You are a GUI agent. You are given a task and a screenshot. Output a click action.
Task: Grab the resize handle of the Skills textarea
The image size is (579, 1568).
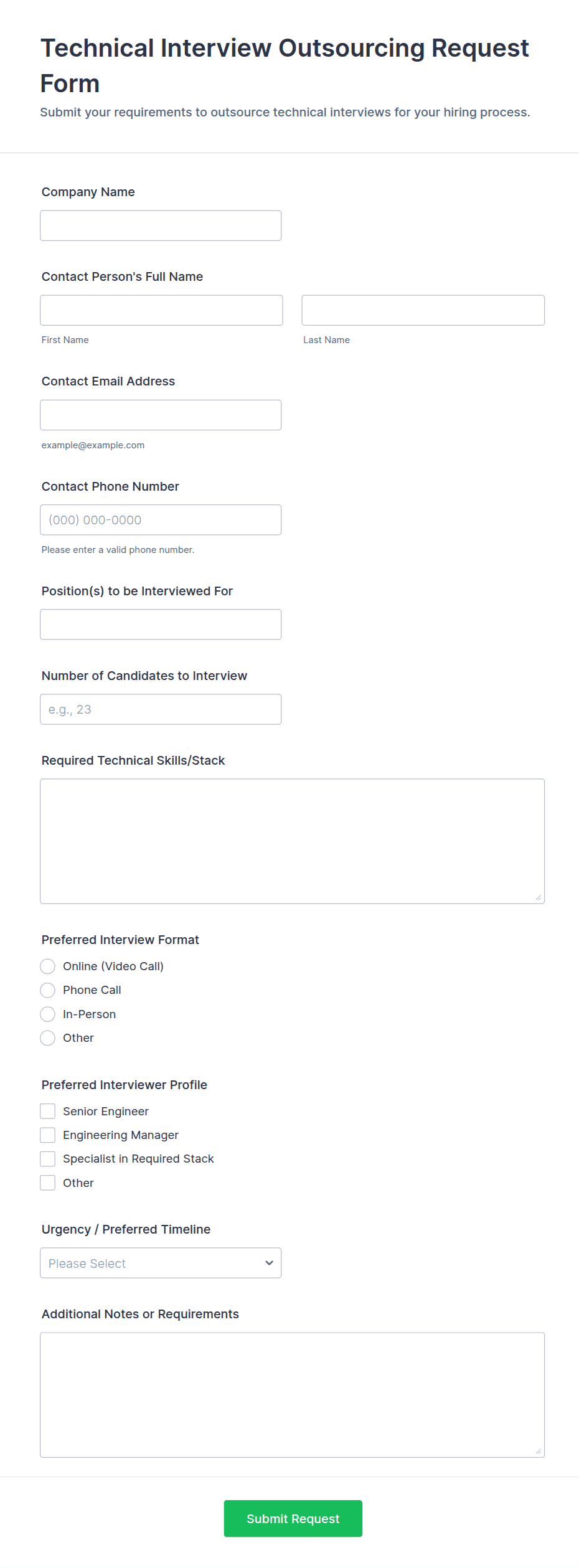[x=539, y=897]
